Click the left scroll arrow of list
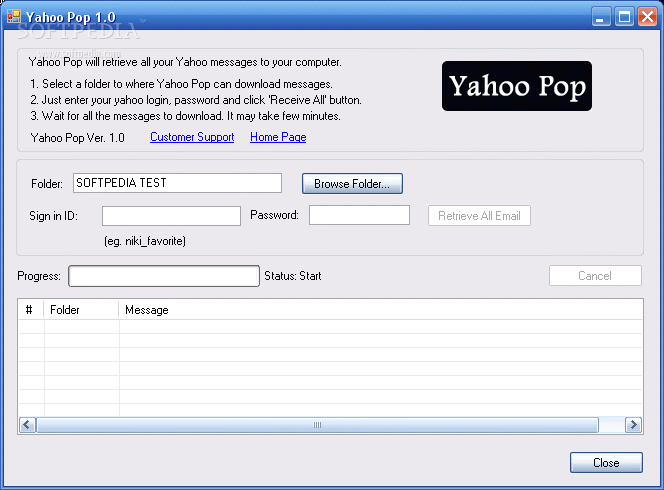 pos(27,424)
